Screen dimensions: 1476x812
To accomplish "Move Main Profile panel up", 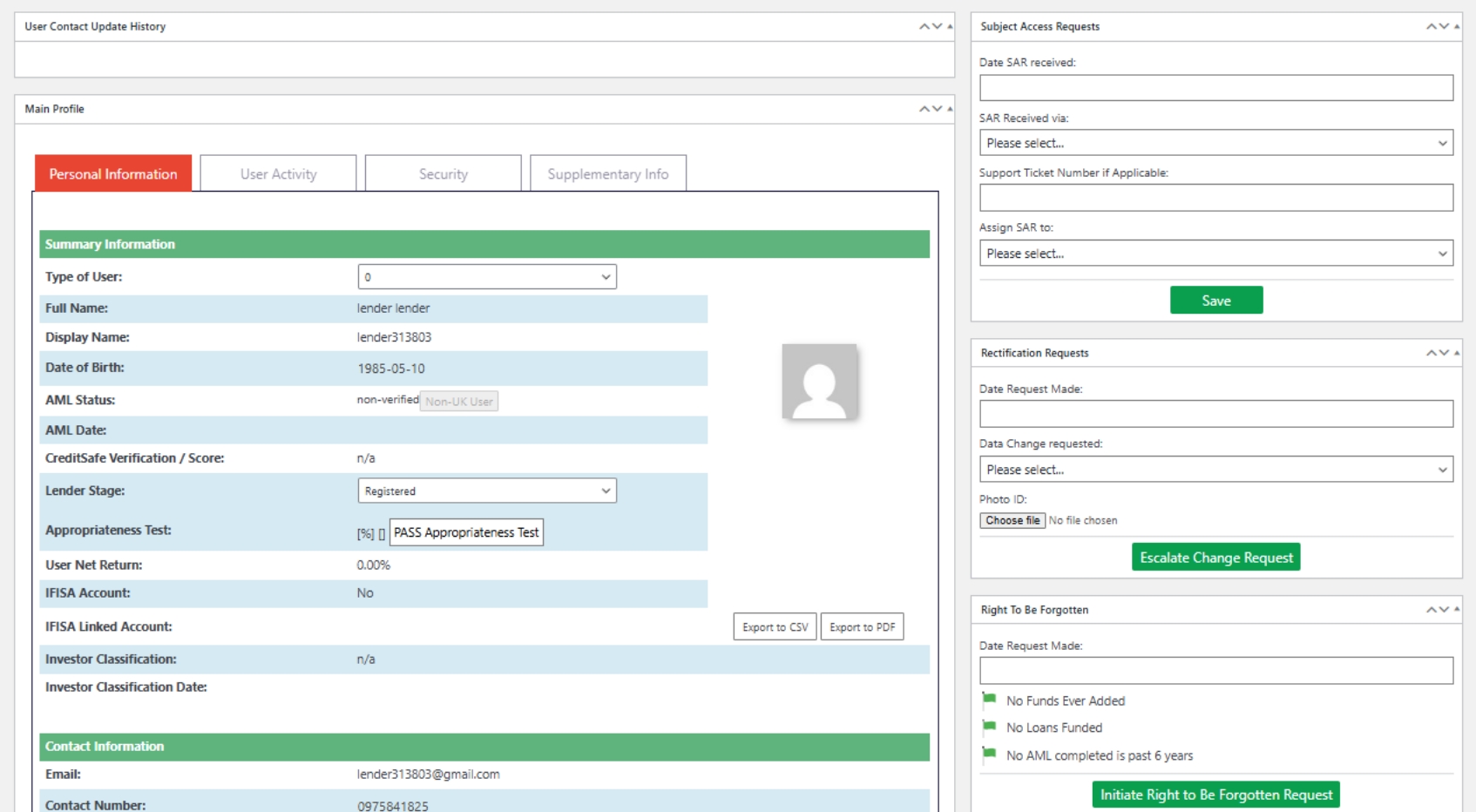I will (924, 109).
